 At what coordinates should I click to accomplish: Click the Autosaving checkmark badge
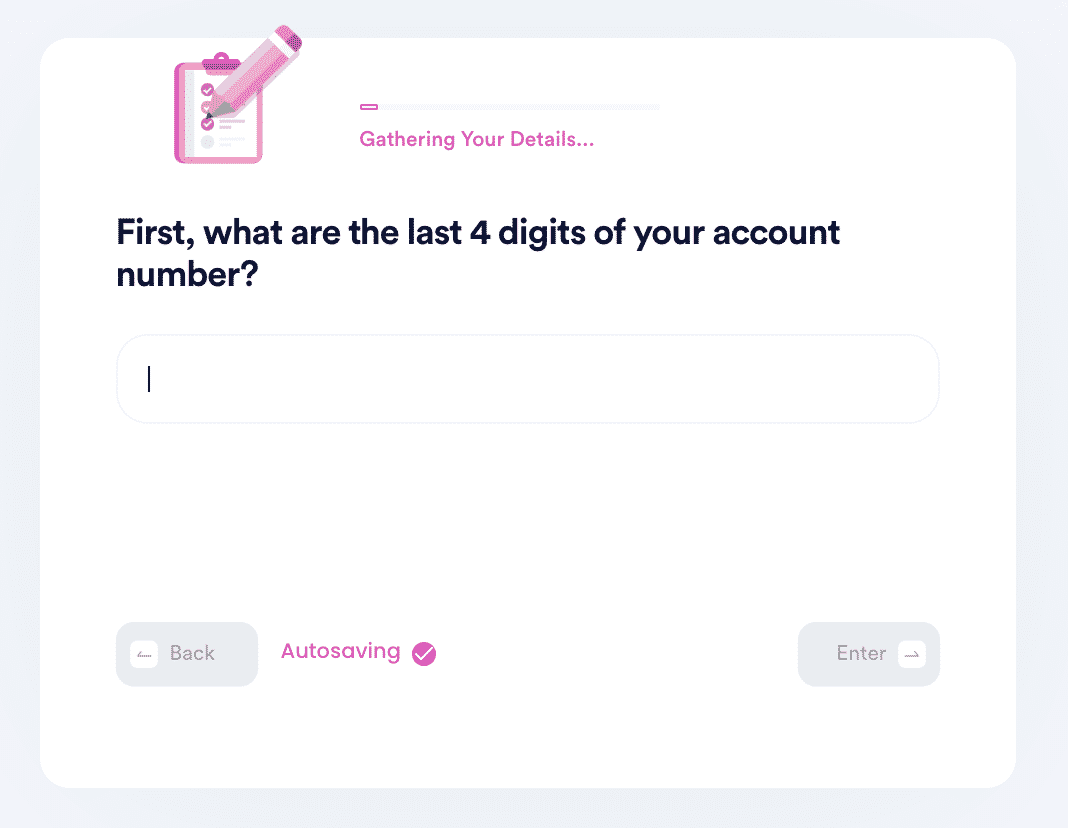(x=424, y=654)
